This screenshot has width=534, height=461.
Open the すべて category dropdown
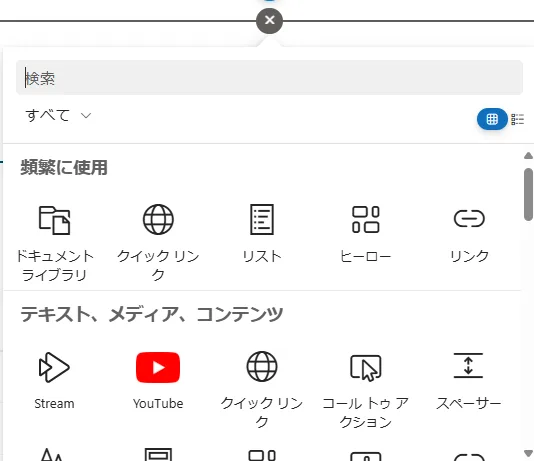pyautogui.click(x=58, y=115)
